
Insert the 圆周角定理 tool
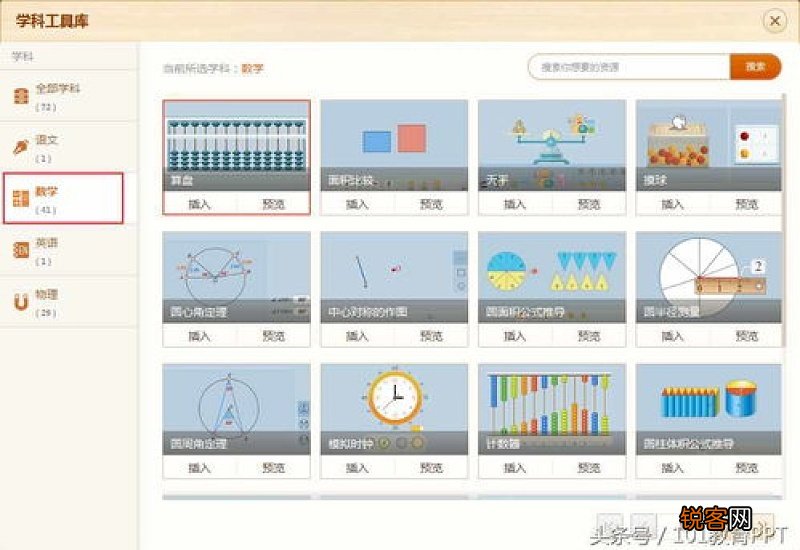[199, 467]
